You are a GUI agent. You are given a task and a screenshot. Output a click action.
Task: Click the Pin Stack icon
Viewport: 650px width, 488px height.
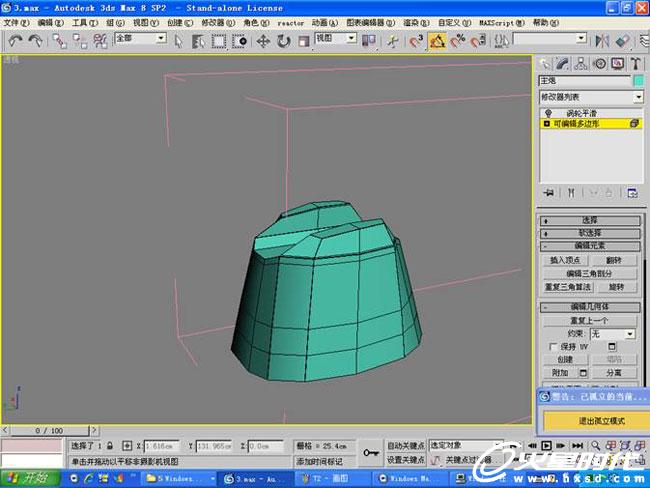pos(549,193)
